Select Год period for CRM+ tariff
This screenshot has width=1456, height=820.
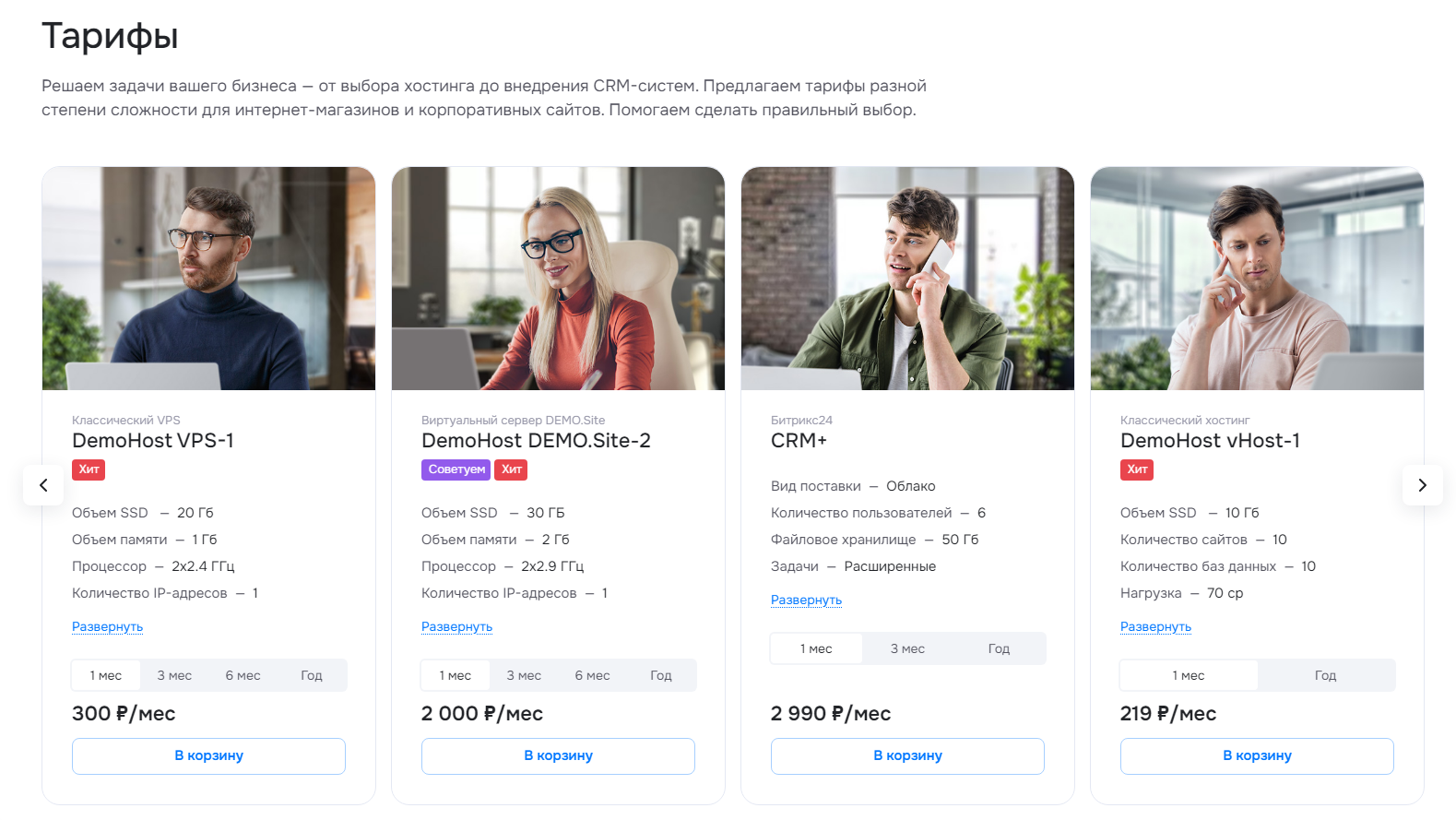(999, 649)
